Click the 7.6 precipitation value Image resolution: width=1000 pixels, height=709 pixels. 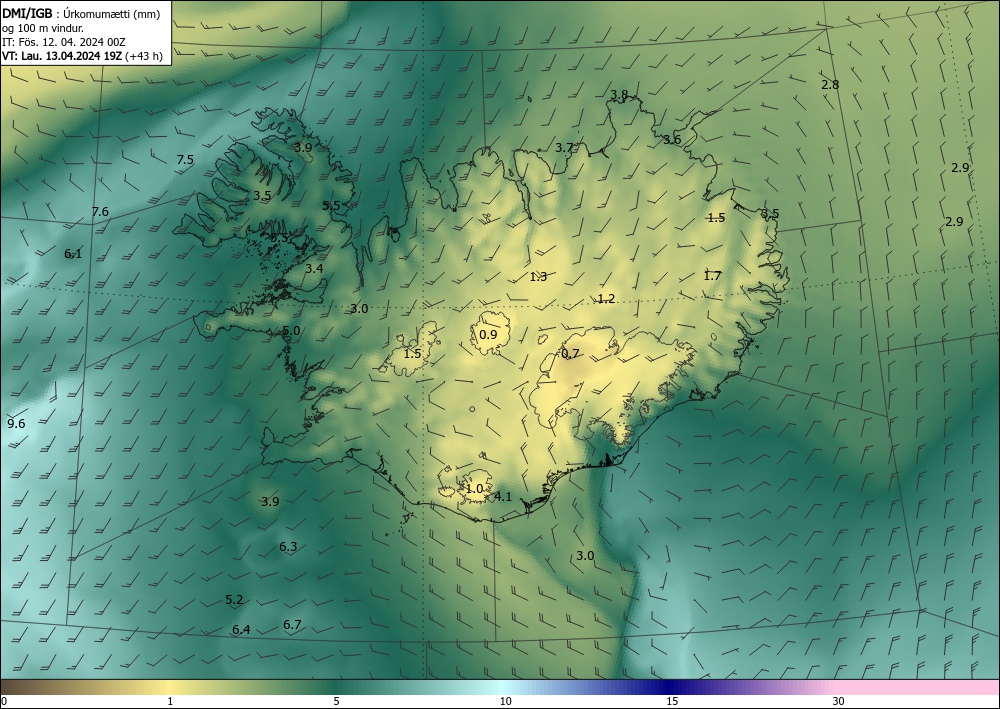(x=100, y=212)
